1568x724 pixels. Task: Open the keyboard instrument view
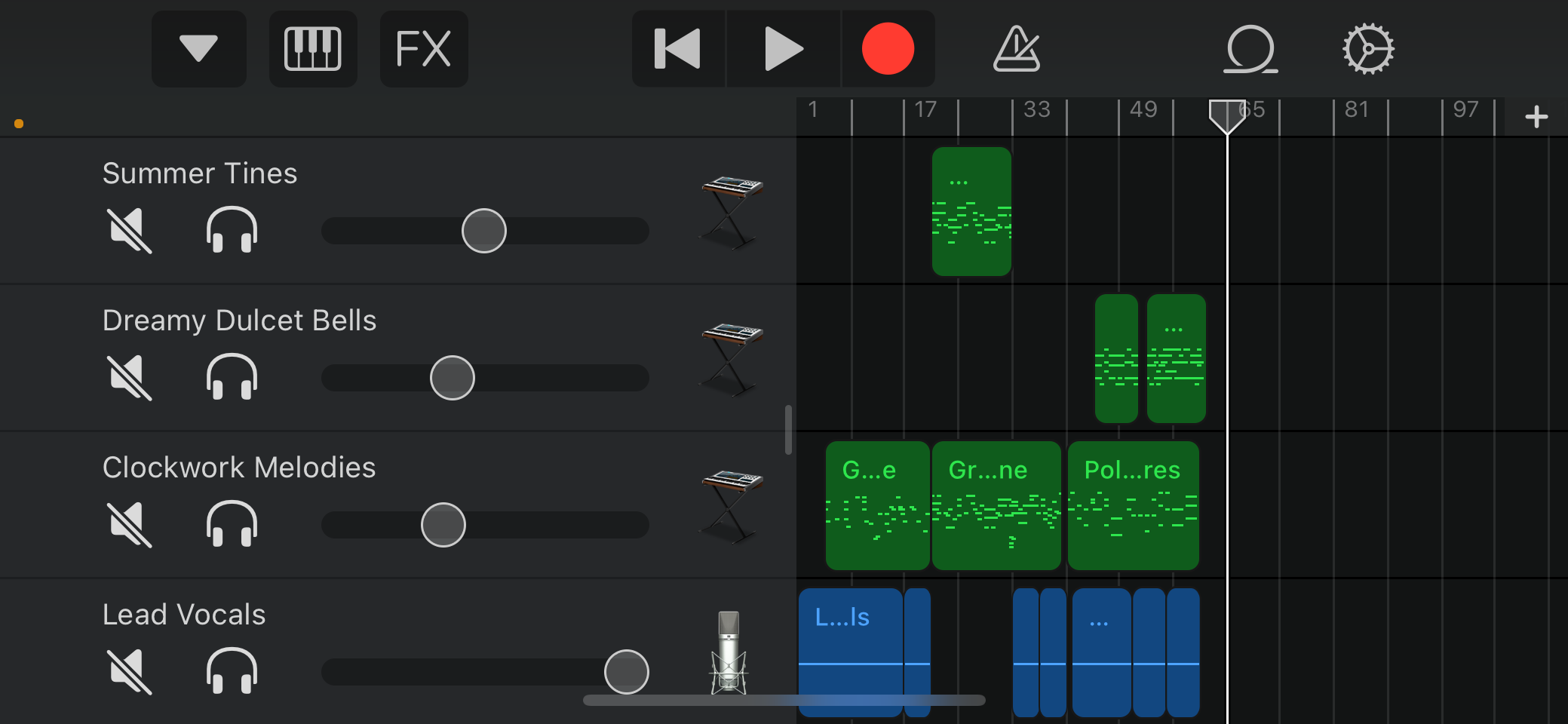coord(312,49)
